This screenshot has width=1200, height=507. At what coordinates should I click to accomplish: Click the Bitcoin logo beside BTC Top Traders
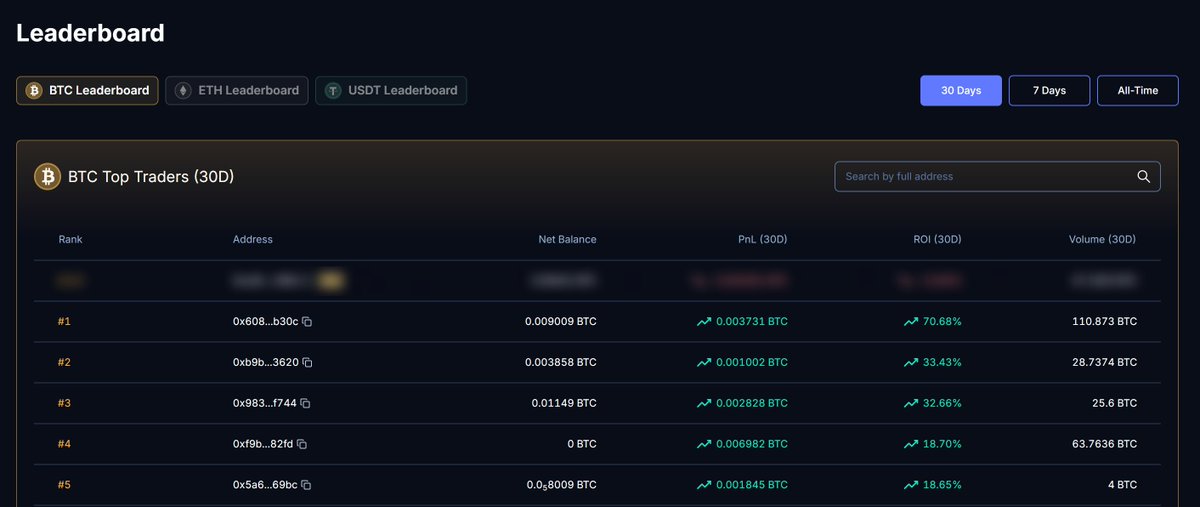[48, 177]
